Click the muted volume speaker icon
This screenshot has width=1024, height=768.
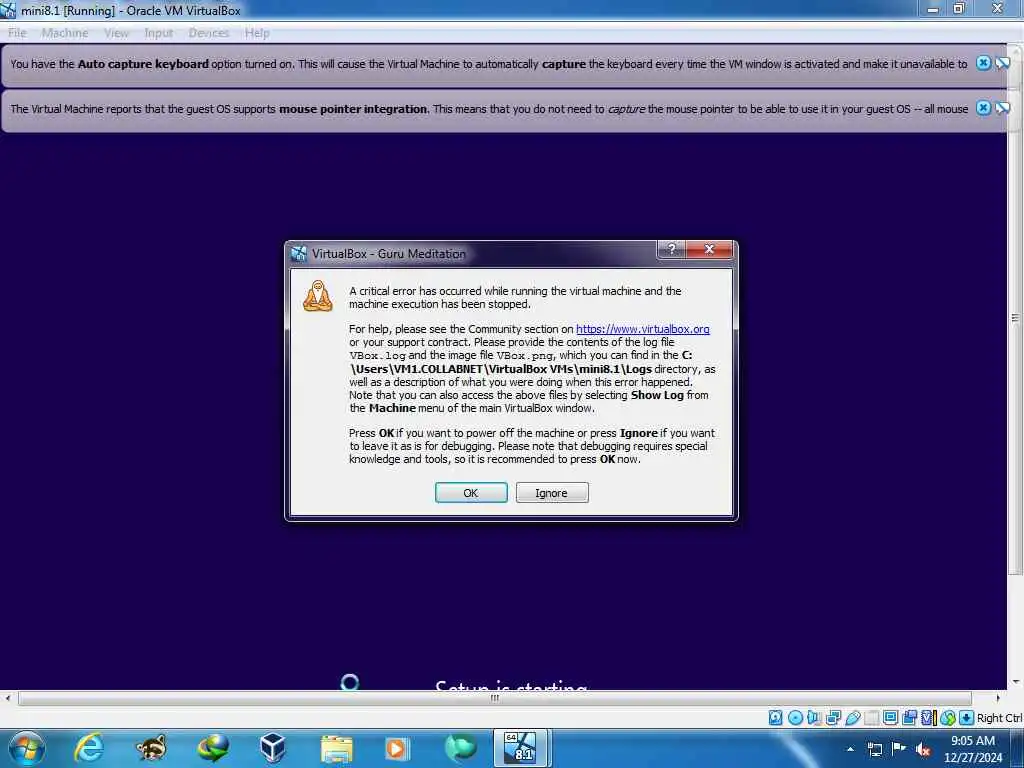923,749
